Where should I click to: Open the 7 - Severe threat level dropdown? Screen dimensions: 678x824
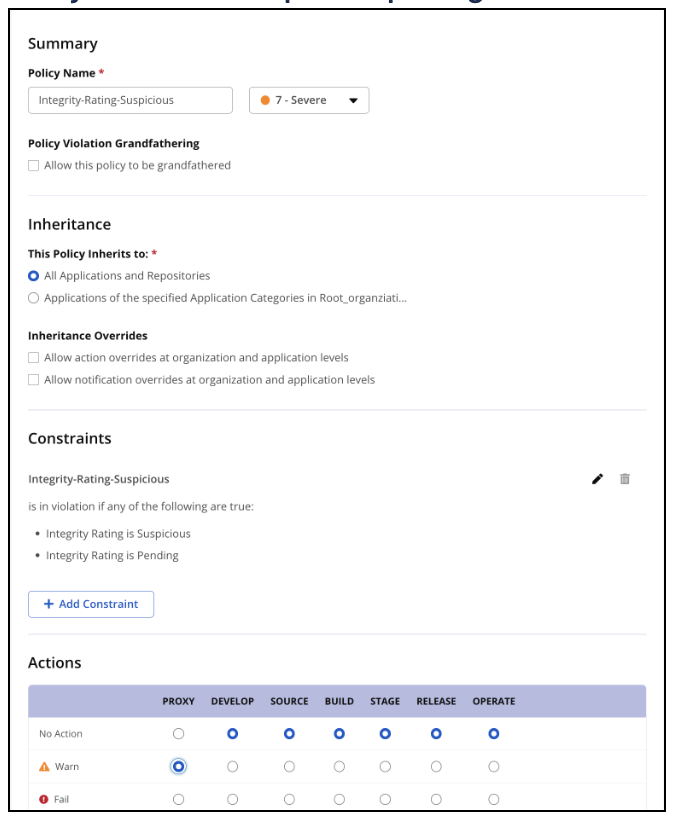309,100
